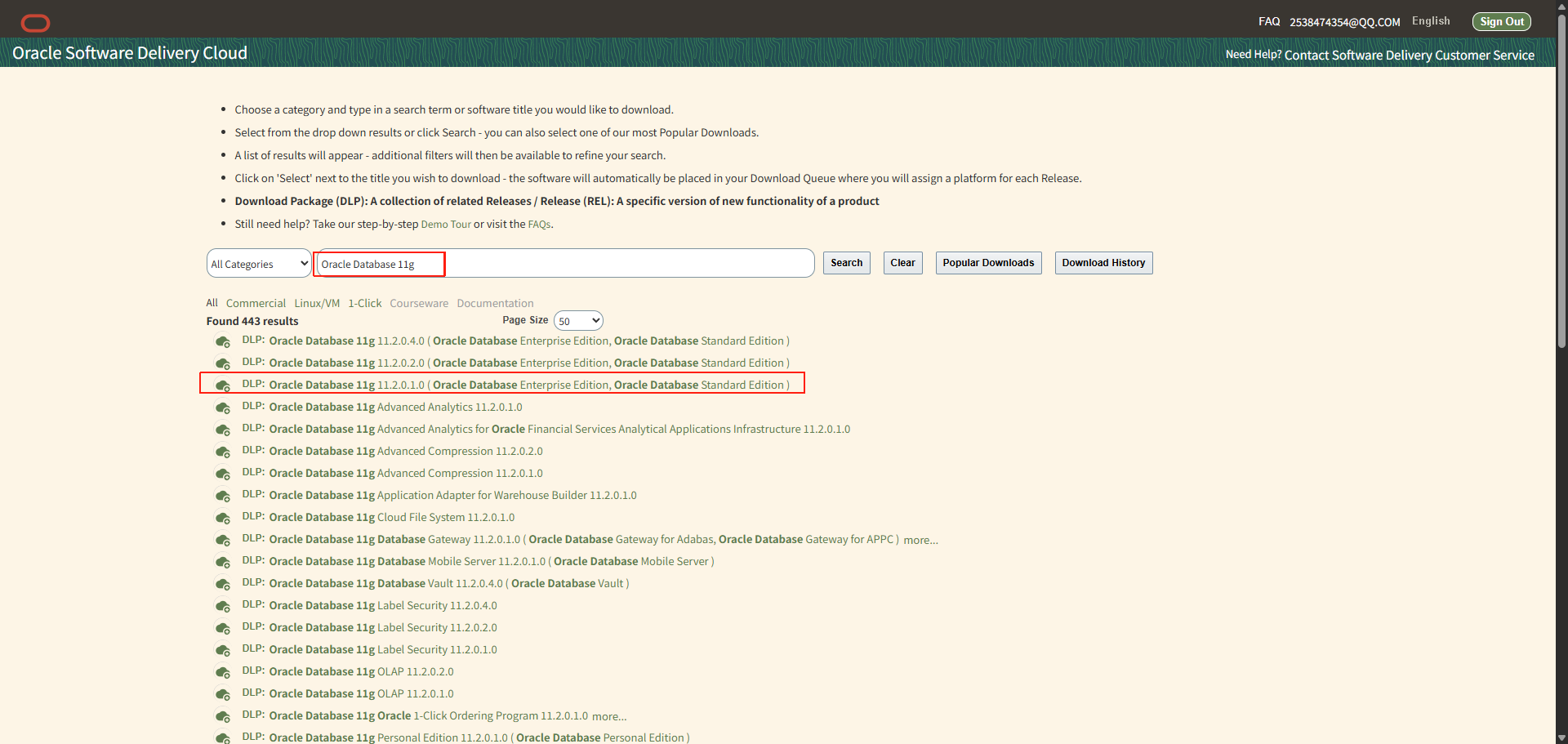Open Label Security 11.2.0.4.0 link
The width and height of the screenshot is (1568, 744).
(383, 606)
